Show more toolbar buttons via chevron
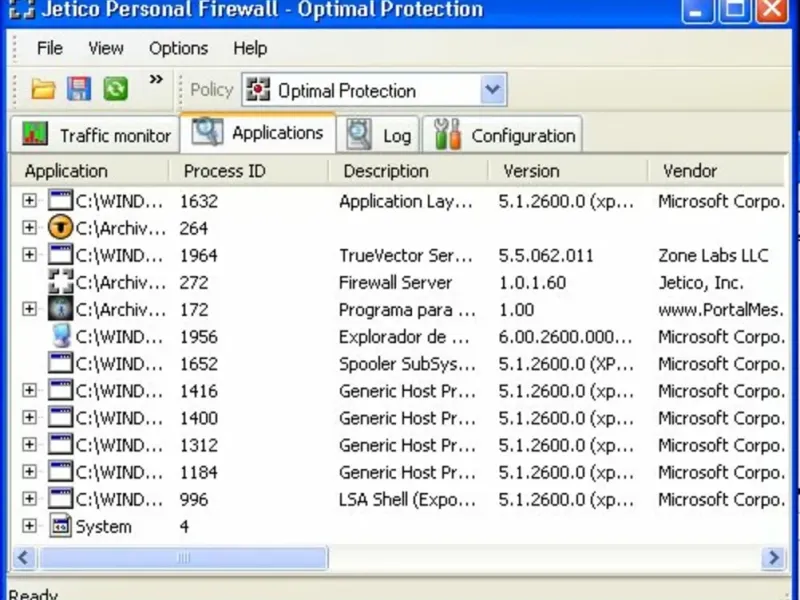 (156, 79)
